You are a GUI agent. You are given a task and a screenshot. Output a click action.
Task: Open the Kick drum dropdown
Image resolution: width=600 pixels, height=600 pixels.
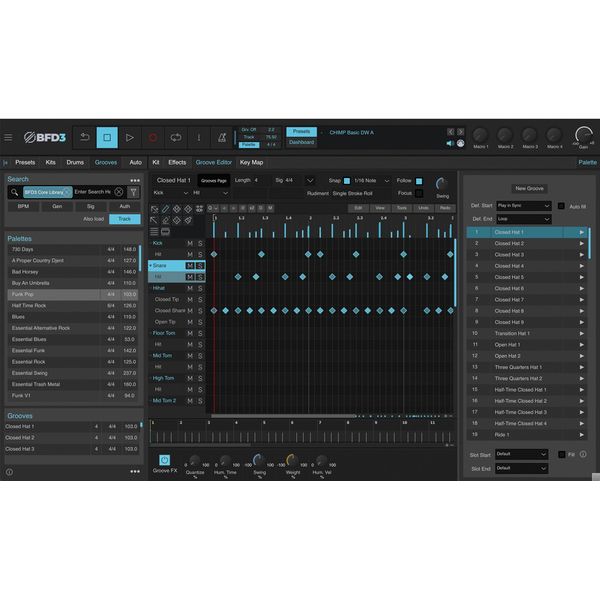170,193
